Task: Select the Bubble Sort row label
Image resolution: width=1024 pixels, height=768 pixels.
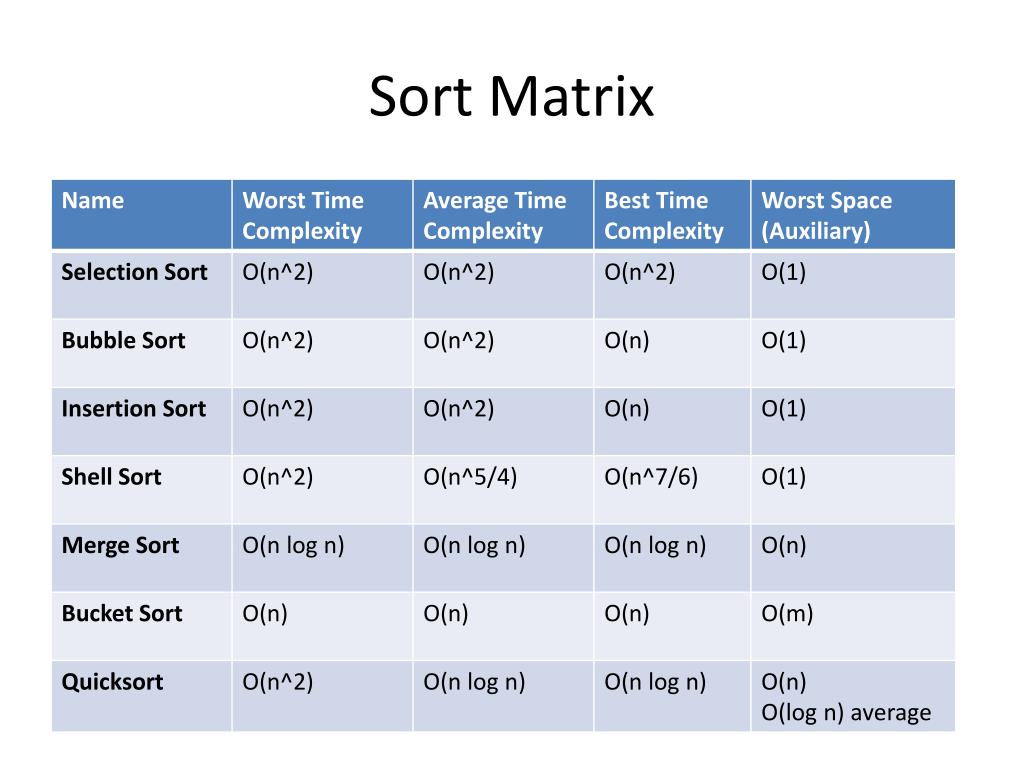Action: tap(123, 340)
